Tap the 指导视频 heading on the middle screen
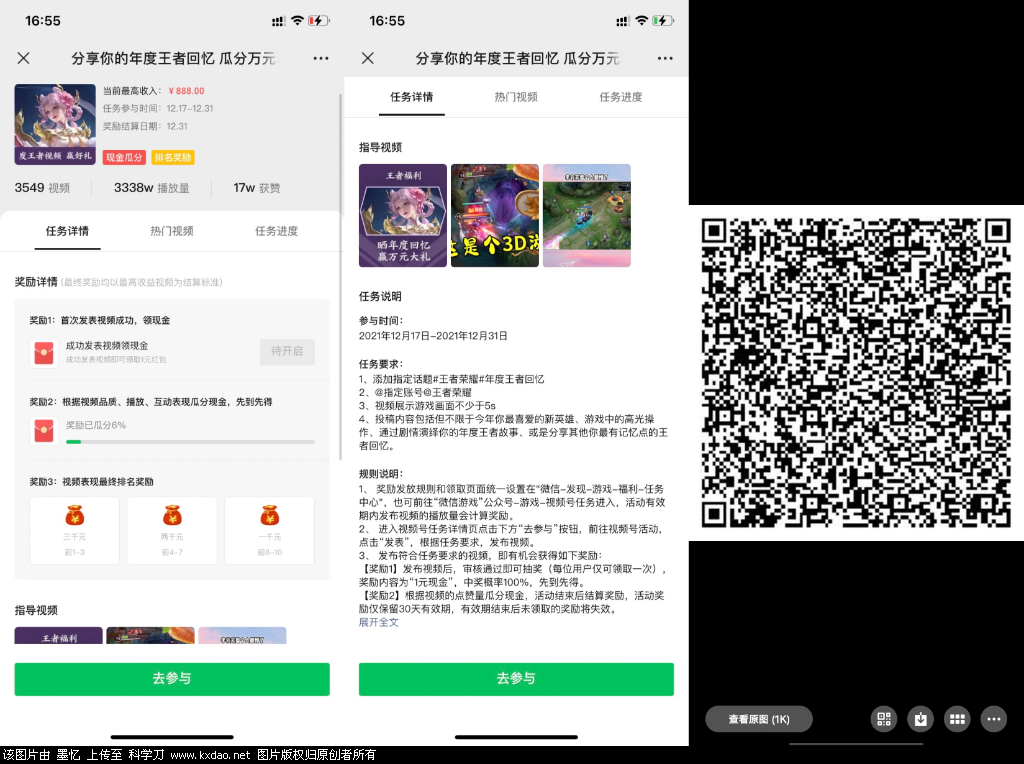 (x=380, y=148)
